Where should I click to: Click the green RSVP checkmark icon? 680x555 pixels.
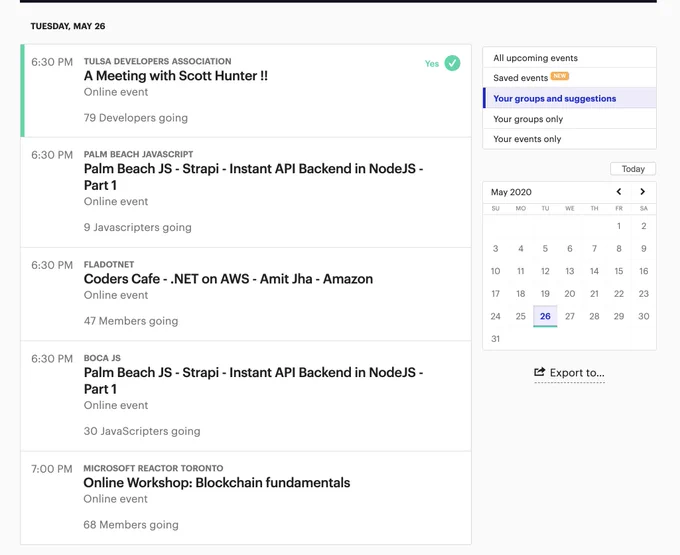[x=452, y=63]
